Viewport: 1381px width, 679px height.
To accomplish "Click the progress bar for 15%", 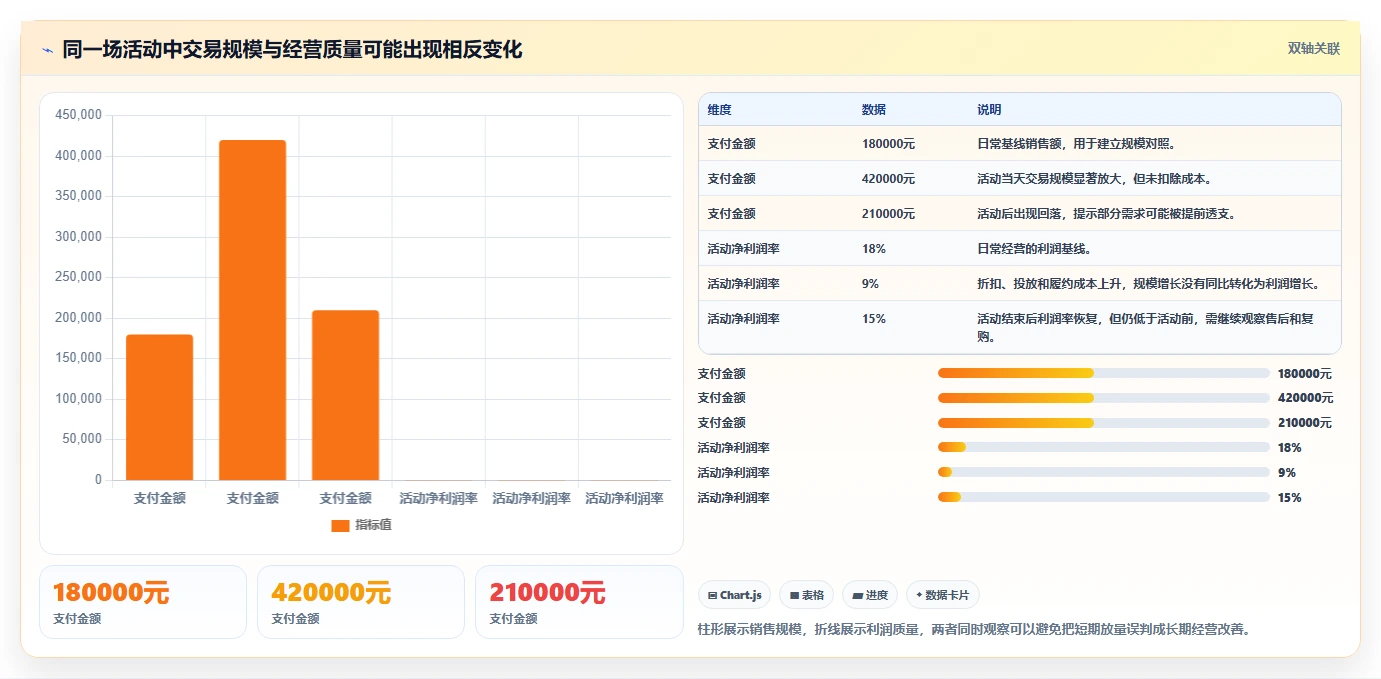I will (1103, 498).
